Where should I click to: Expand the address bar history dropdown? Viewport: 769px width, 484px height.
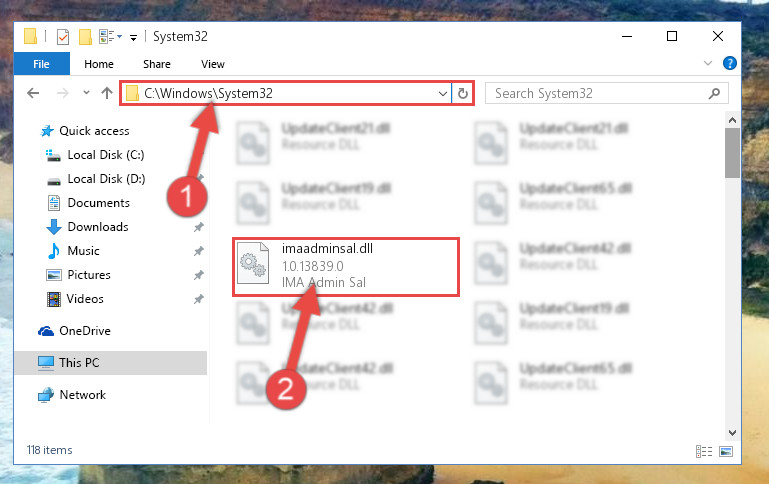(x=442, y=93)
